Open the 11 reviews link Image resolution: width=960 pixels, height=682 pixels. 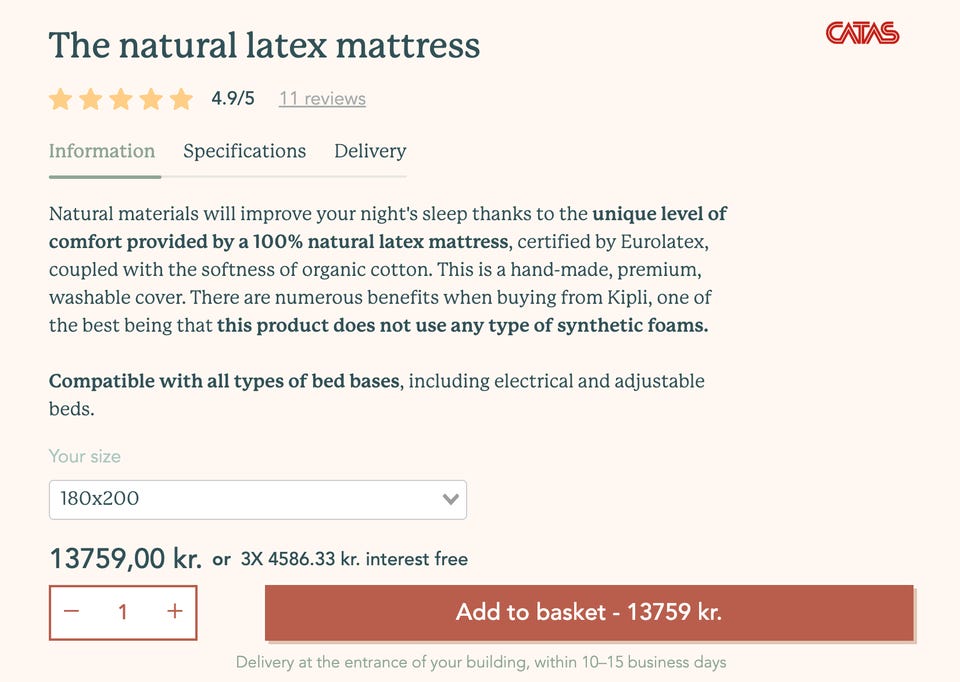point(322,98)
